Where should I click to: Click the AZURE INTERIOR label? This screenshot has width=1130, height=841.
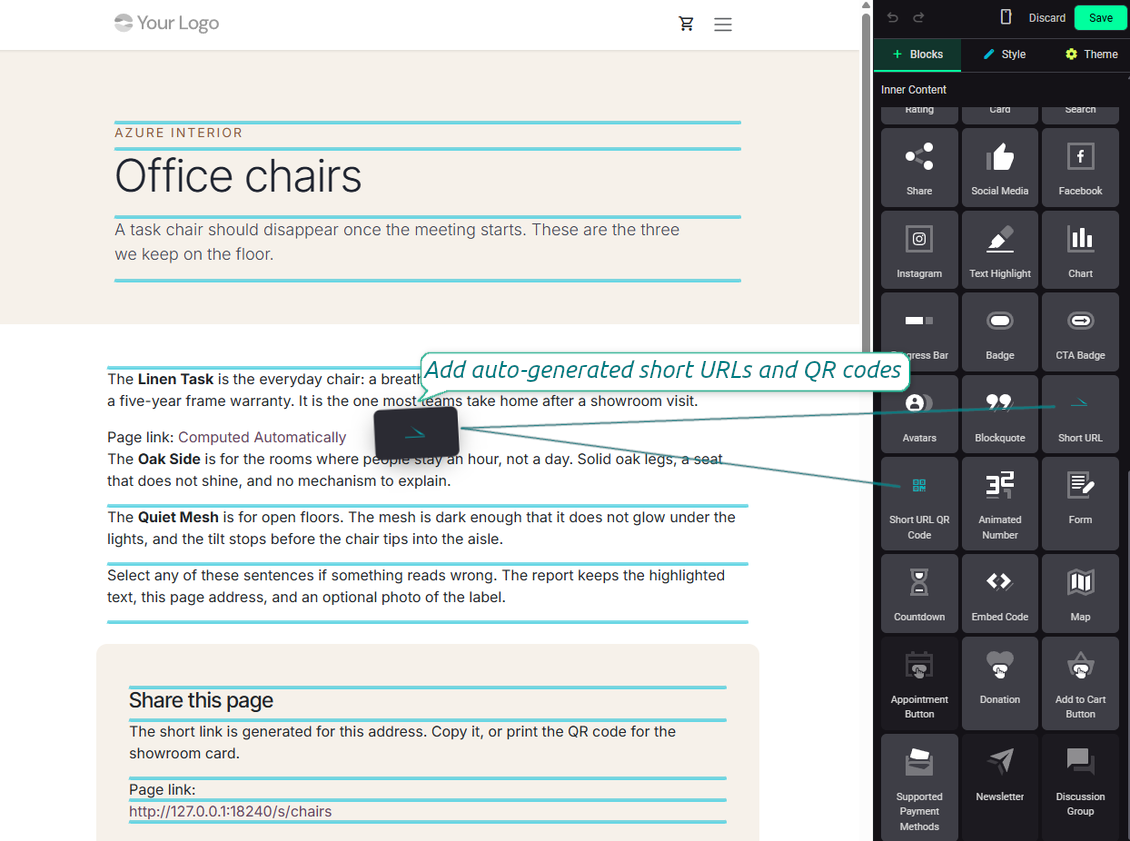pos(179,133)
